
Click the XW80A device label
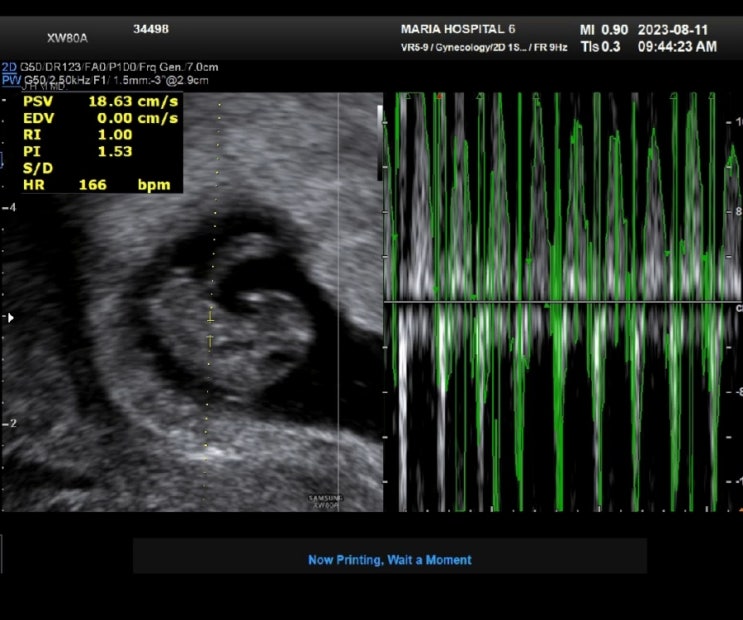(67, 38)
